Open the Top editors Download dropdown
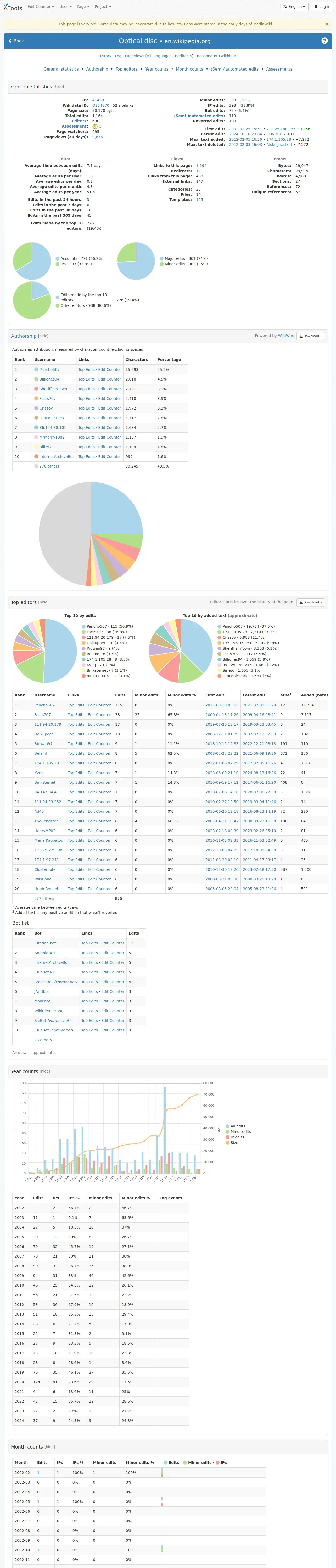 click(311, 602)
